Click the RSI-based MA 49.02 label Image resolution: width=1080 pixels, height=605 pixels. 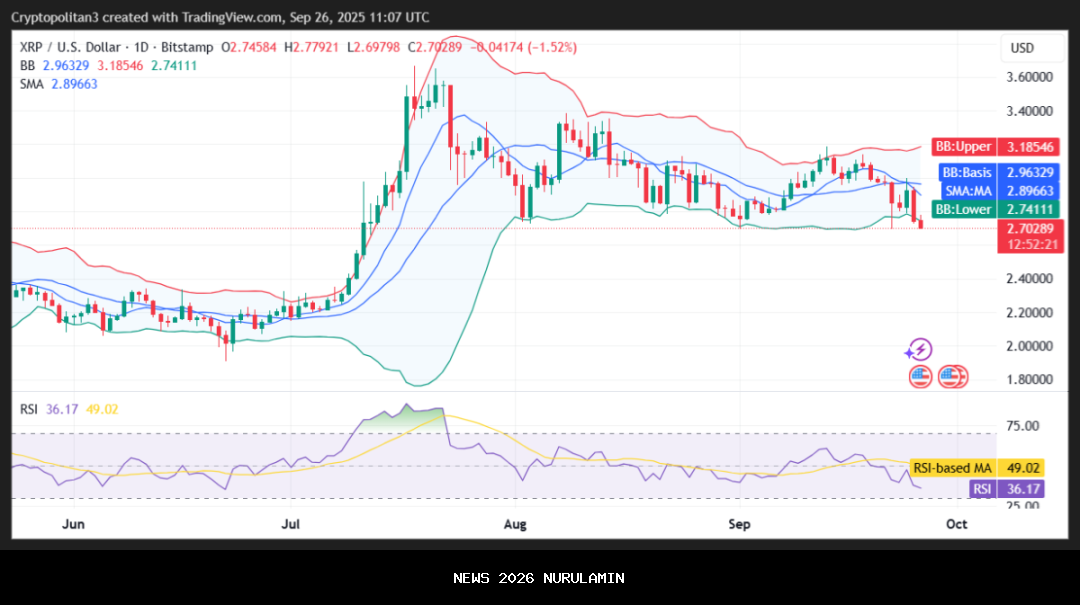coord(977,468)
